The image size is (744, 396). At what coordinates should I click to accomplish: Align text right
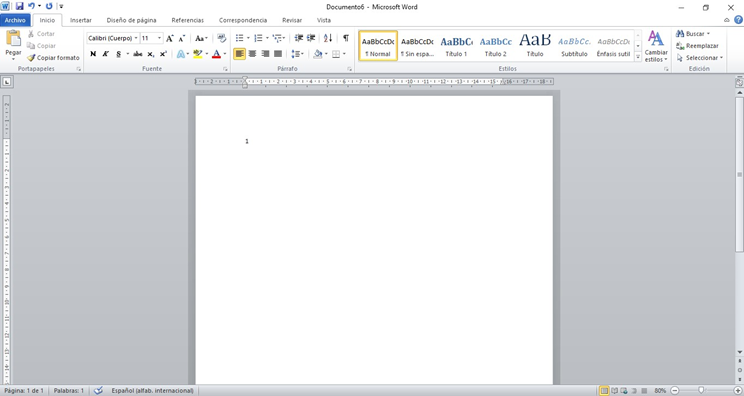[x=265, y=54]
